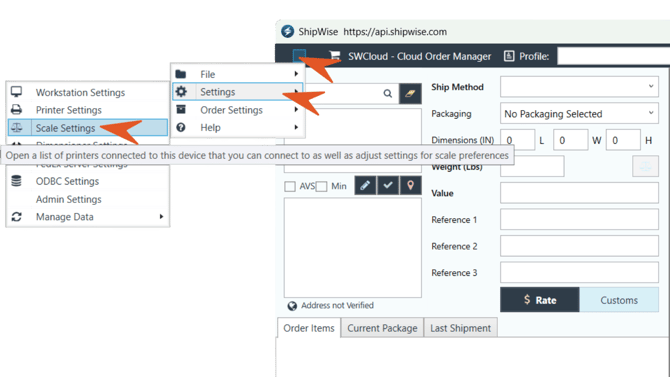Viewport: 670px width, 377px height.
Task: Click the Customs button
Action: (619, 300)
